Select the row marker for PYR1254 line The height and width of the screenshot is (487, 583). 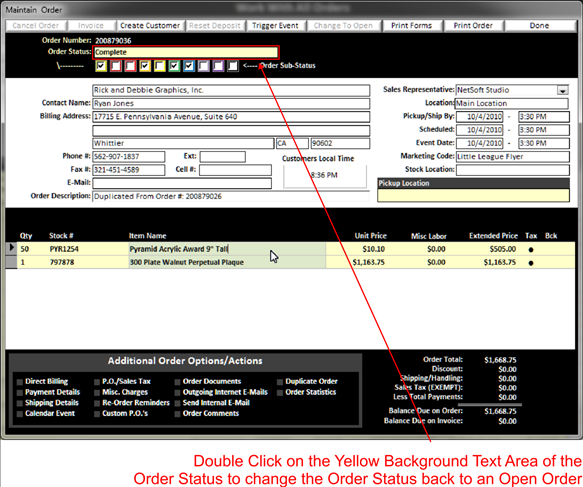11,248
